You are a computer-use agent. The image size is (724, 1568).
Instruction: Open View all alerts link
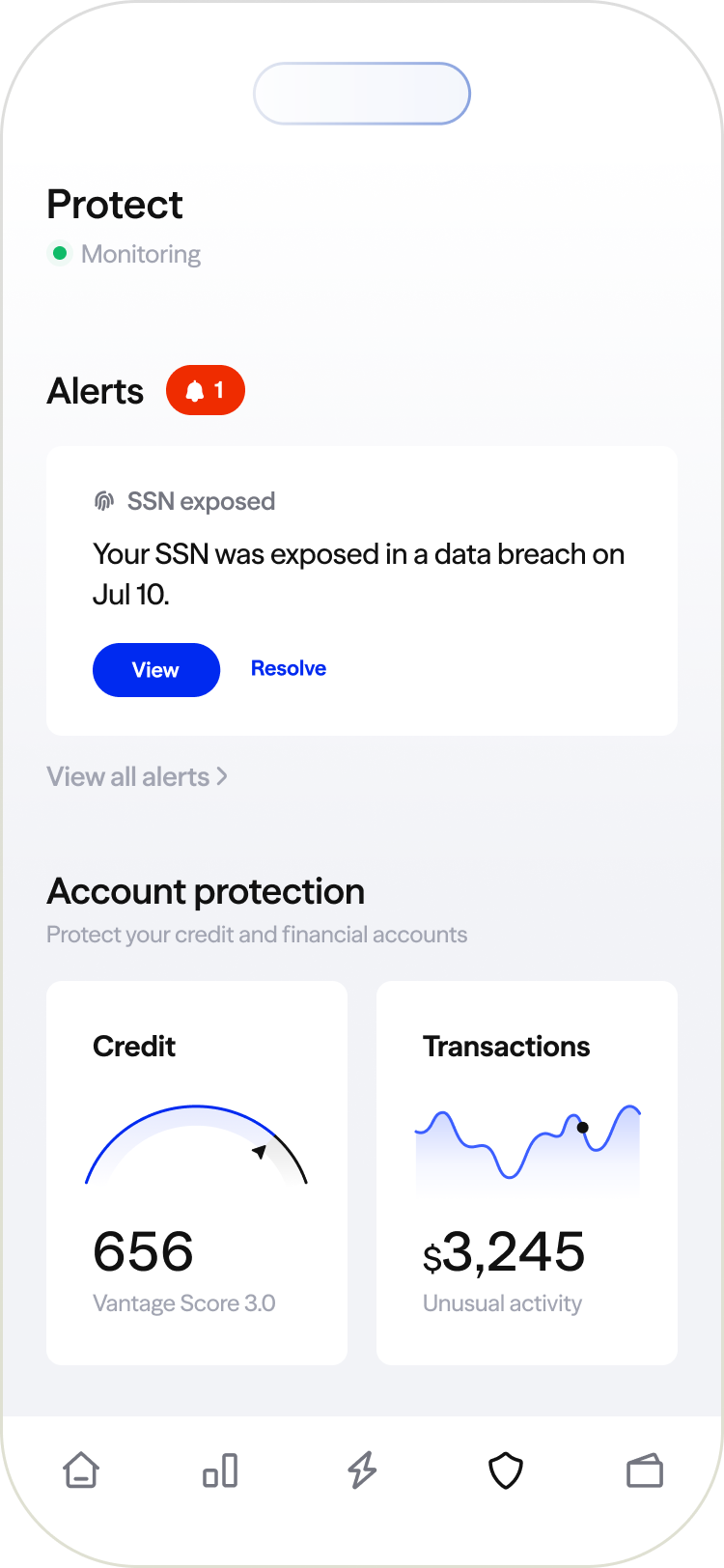click(128, 777)
